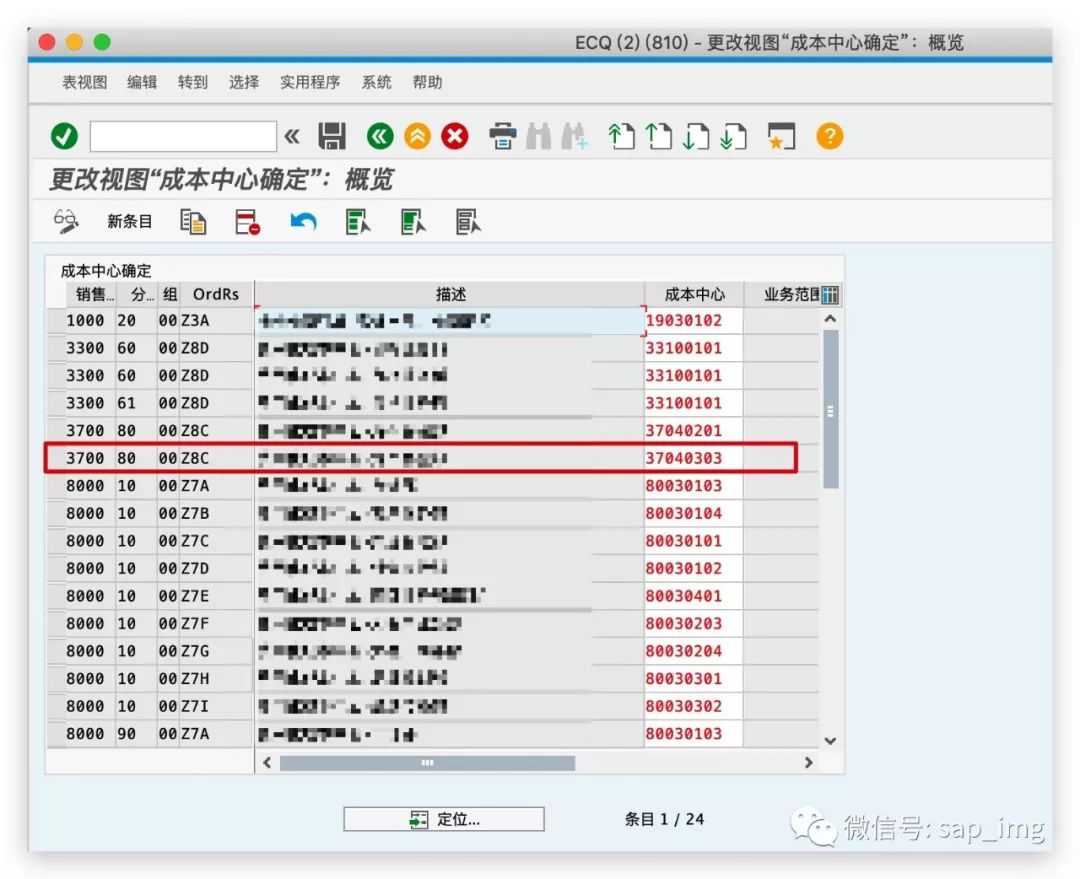Viewport: 1080px width, 879px height.
Task: Select row 8000 10 Z7B selector
Action: (56, 513)
